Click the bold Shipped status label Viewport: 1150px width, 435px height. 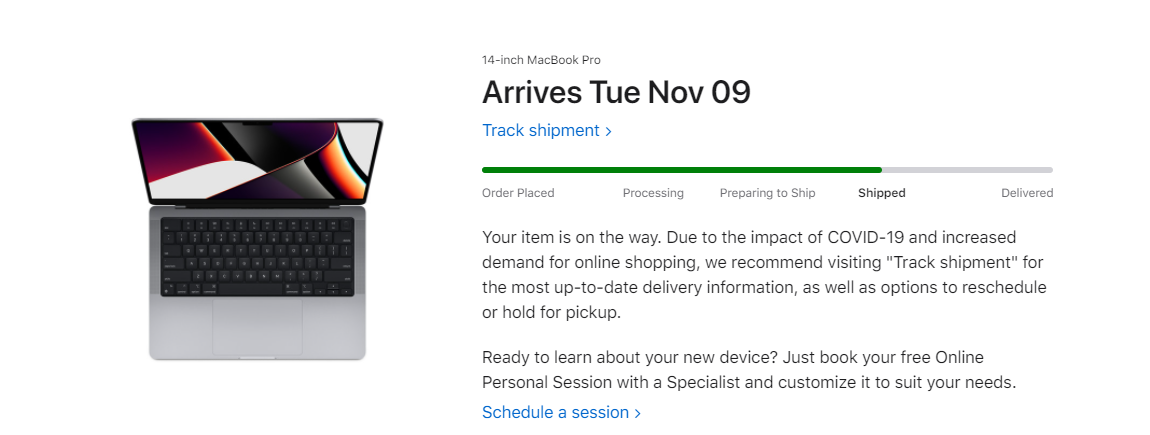(881, 193)
